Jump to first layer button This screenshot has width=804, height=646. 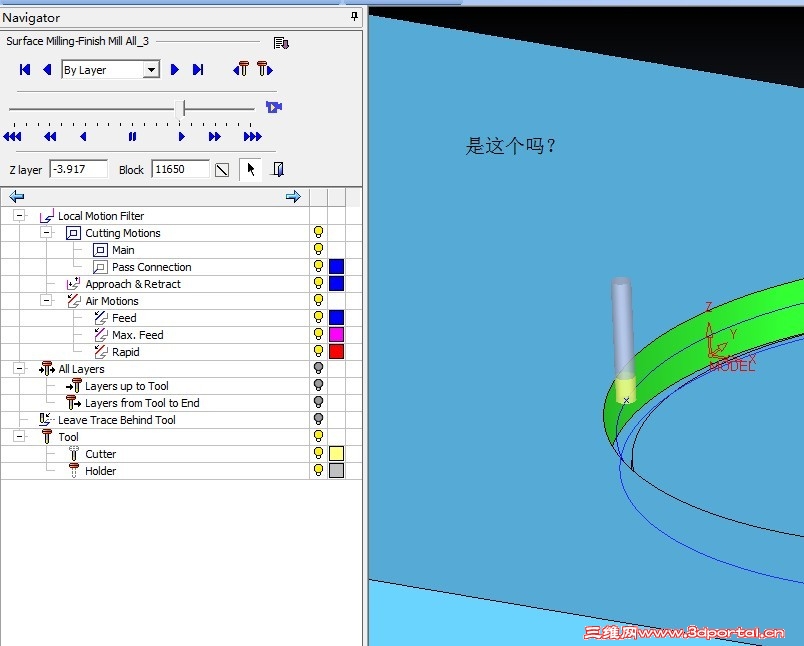25,70
